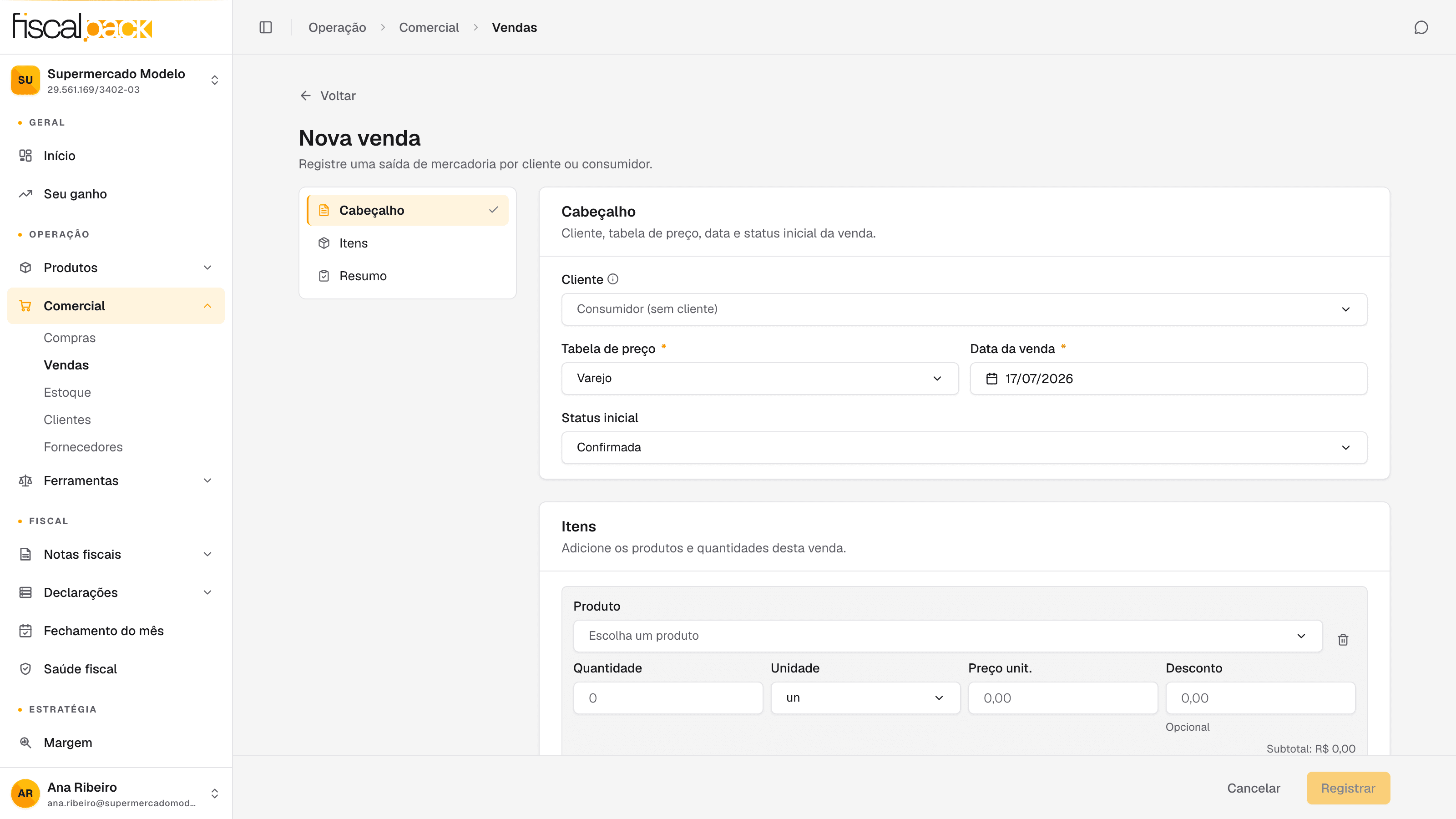Click the Cliente info icon
The image size is (1456, 819).
click(x=613, y=278)
